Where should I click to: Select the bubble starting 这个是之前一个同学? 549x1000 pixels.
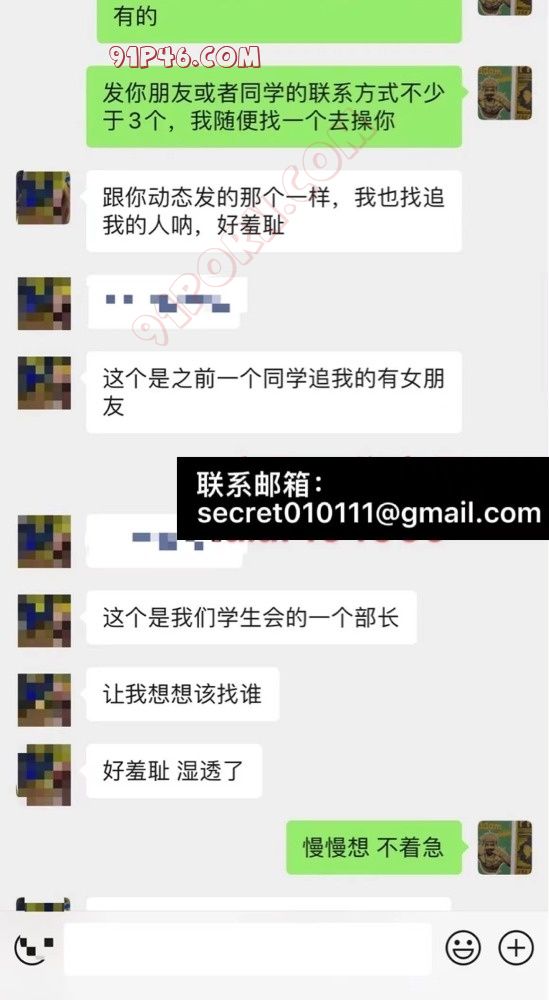pos(274,392)
